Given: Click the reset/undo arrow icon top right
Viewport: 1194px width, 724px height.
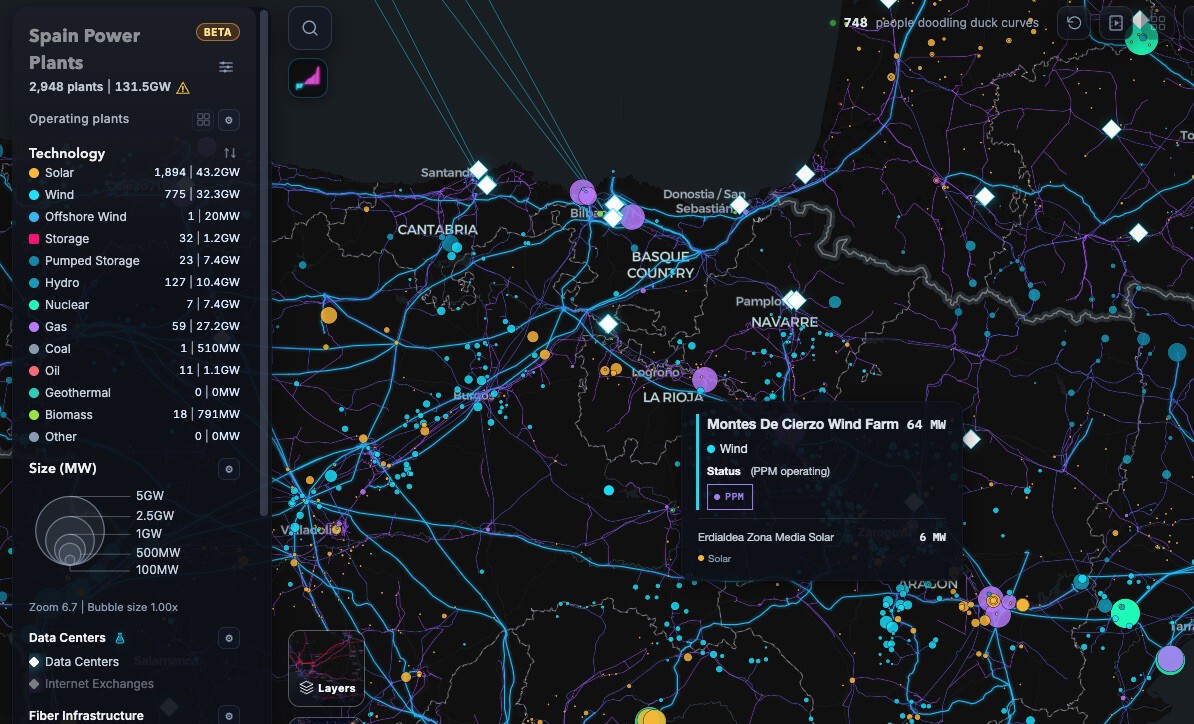Looking at the screenshot, I should coord(1074,23).
